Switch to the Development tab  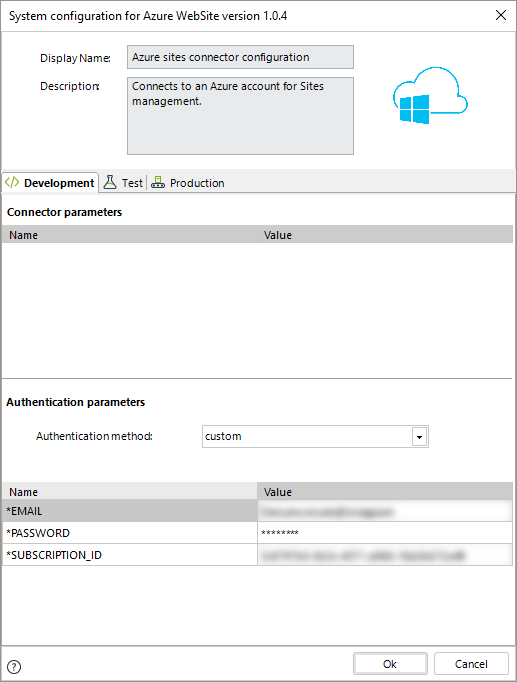click(50, 183)
